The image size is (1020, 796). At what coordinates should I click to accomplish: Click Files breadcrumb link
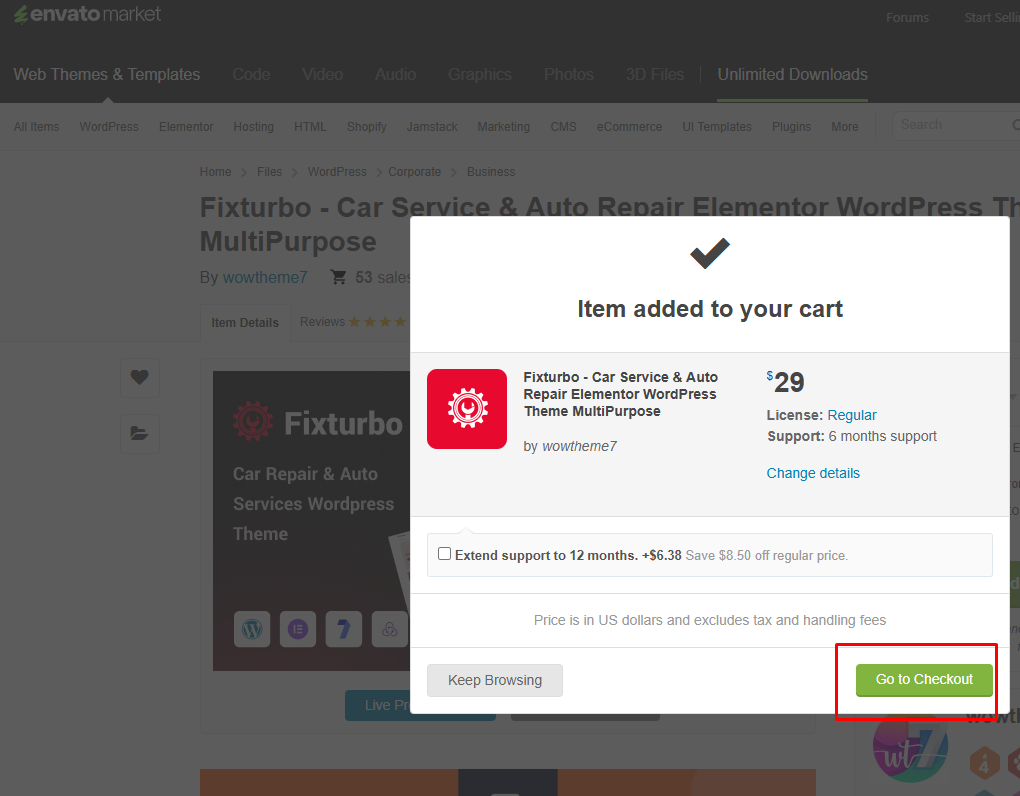pyautogui.click(x=269, y=172)
